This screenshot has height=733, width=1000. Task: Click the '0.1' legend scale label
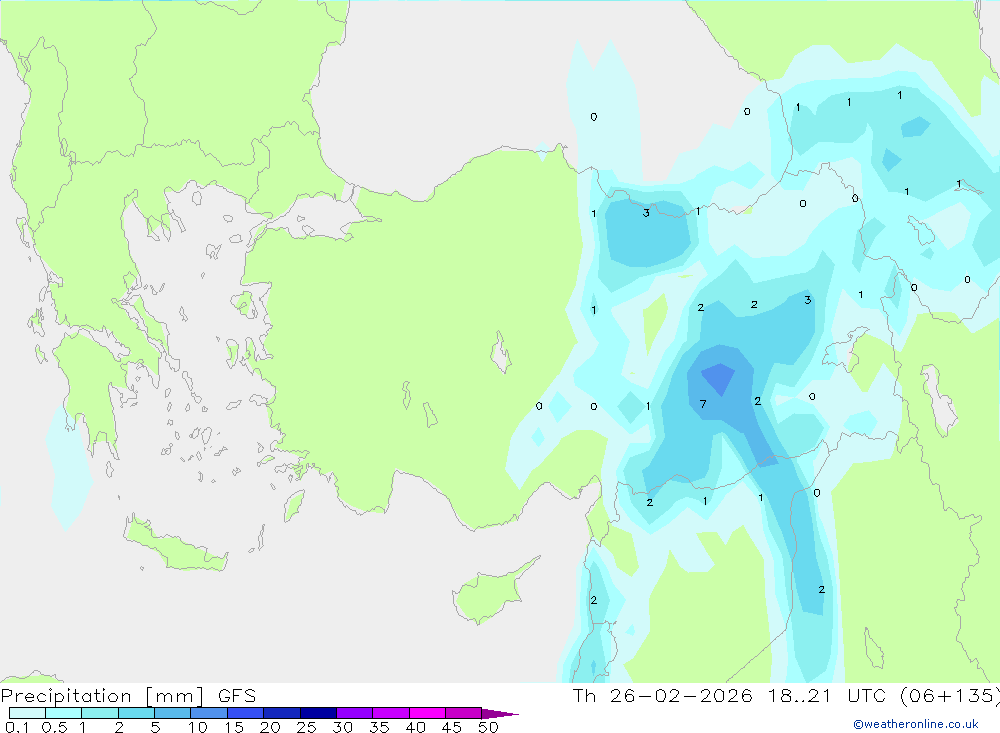(17, 727)
